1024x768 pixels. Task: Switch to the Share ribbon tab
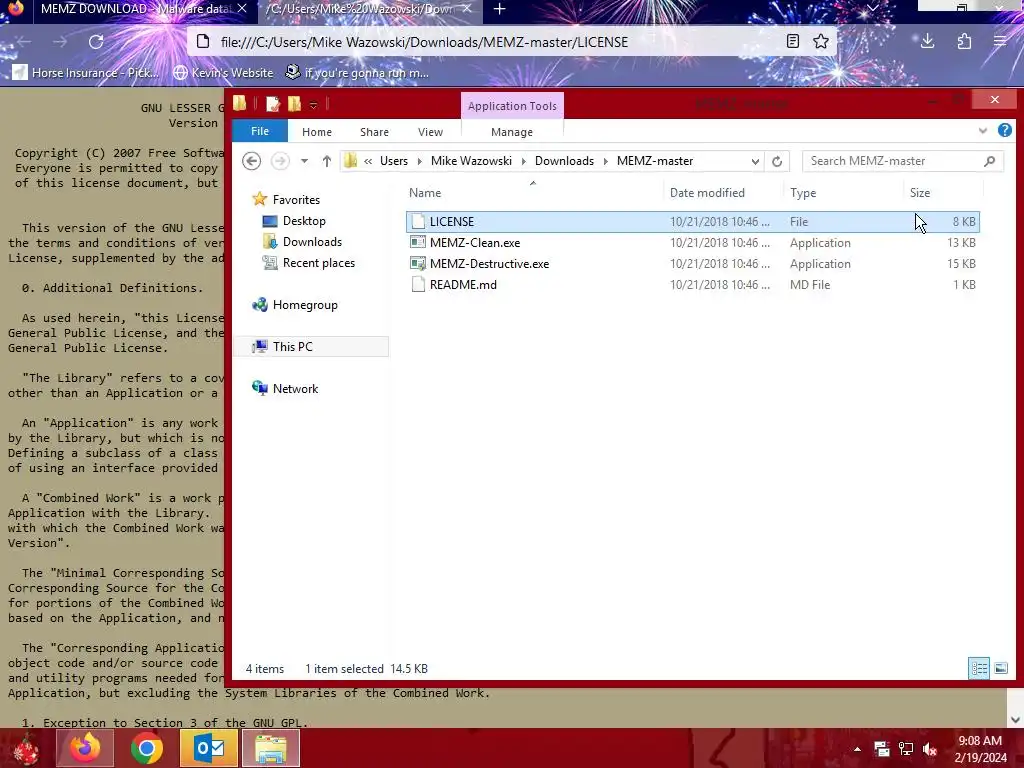(374, 132)
